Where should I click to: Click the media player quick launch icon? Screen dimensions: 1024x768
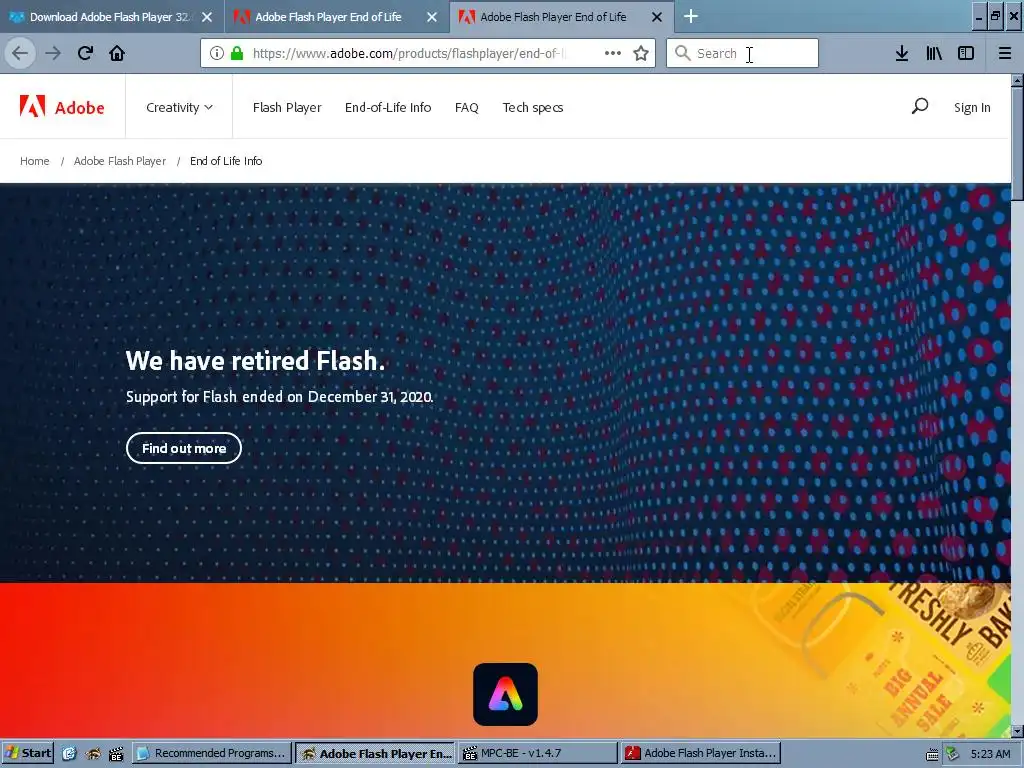tap(116, 754)
